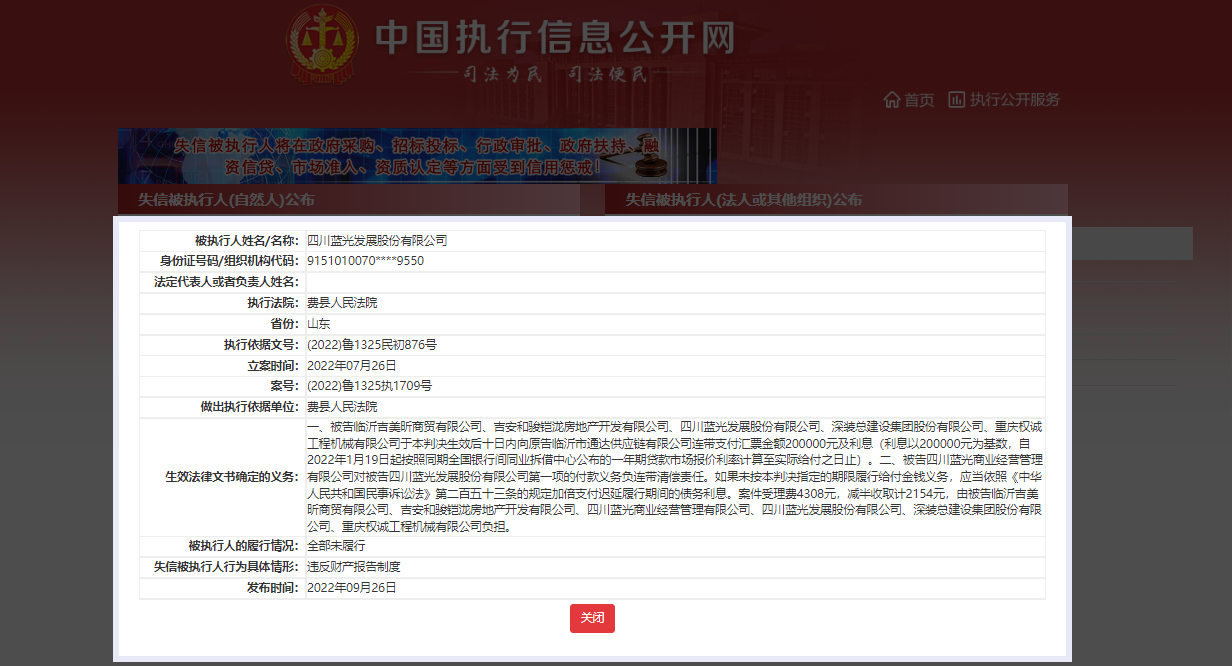The width and height of the screenshot is (1232, 666).
Task: Select case number (2022)鲁1325执1709号
Action: coord(369,386)
